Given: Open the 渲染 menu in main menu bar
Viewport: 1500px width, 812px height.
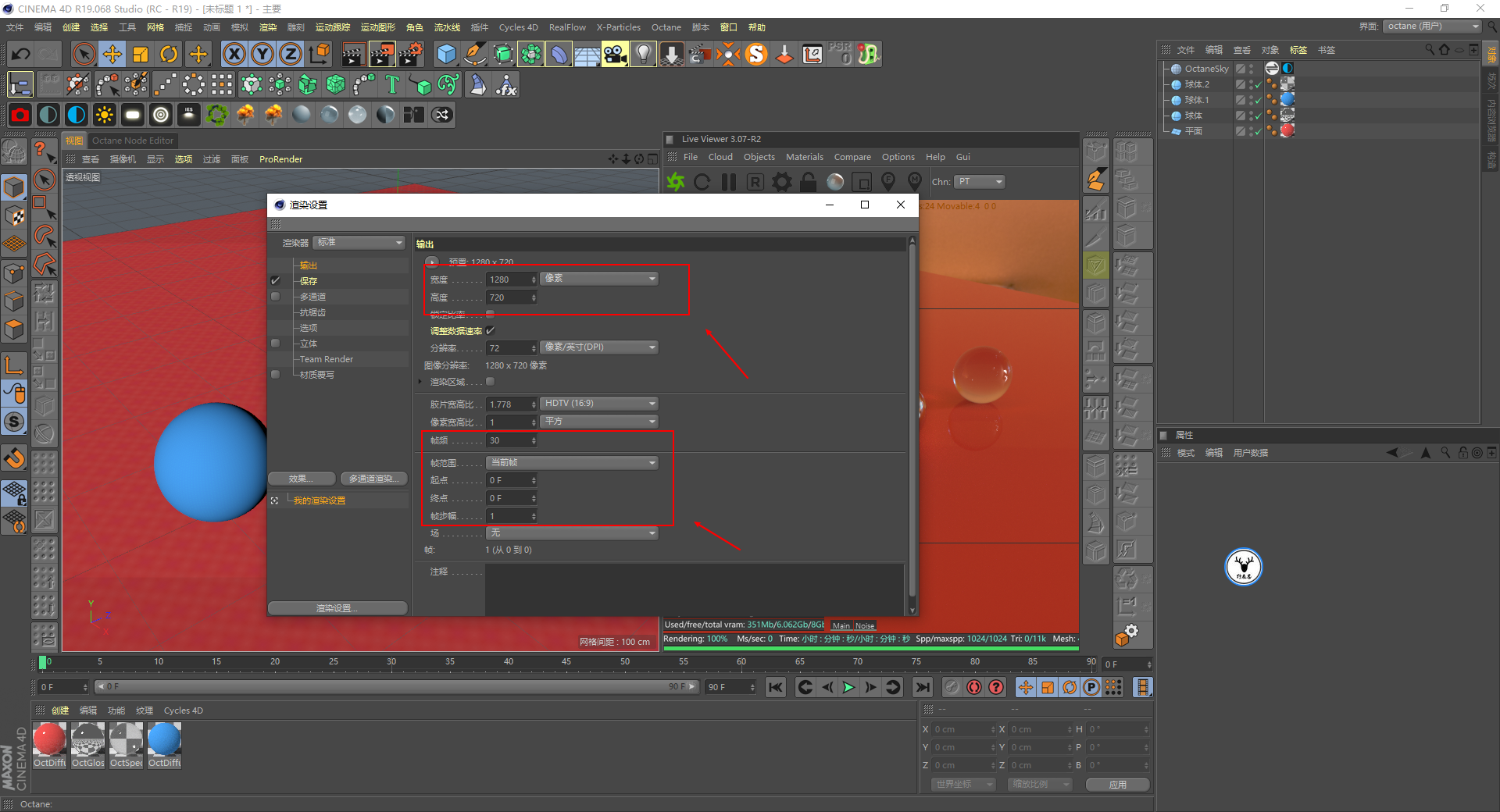Looking at the screenshot, I should pyautogui.click(x=268, y=27).
